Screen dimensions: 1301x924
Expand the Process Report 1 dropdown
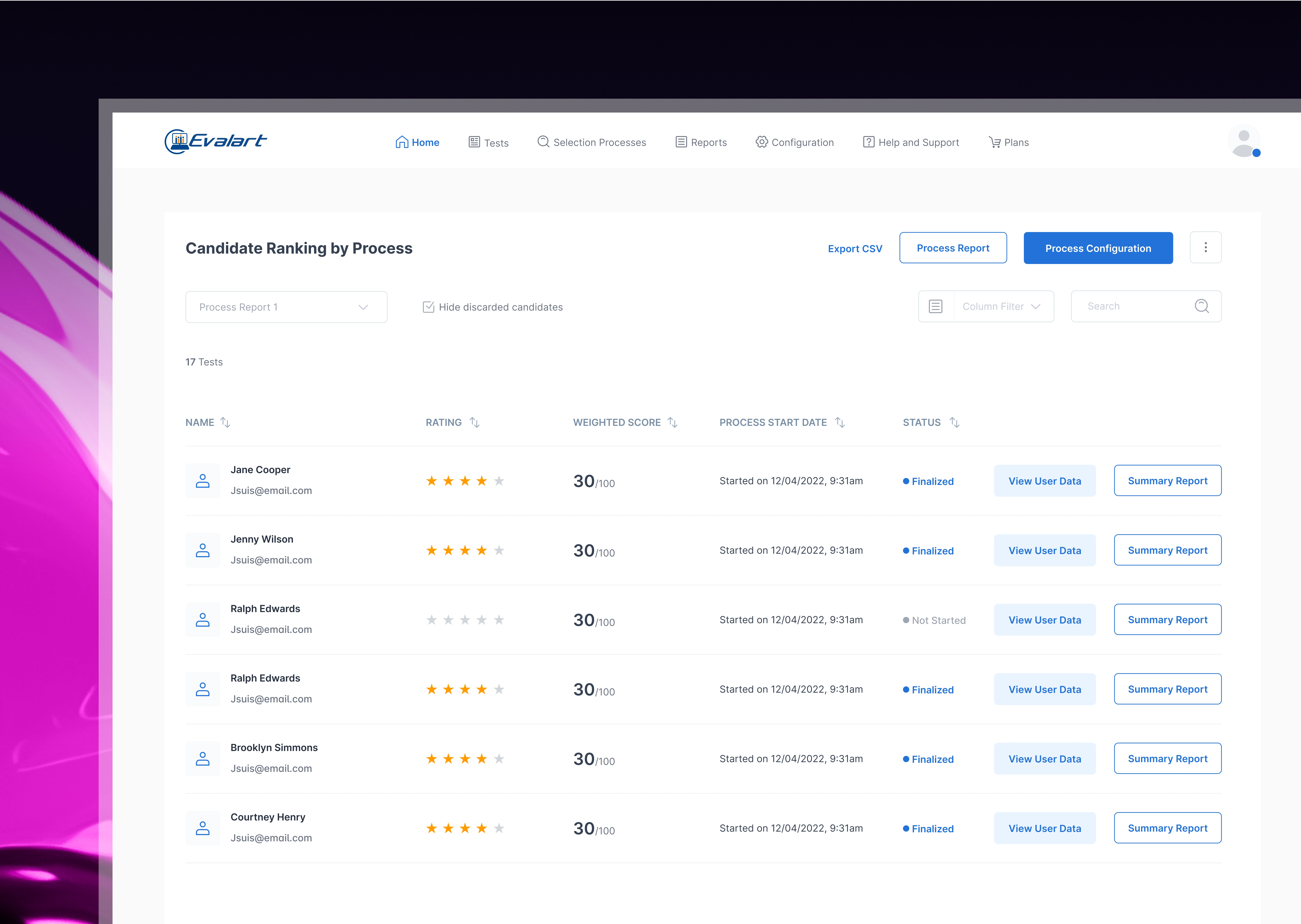pyautogui.click(x=286, y=307)
